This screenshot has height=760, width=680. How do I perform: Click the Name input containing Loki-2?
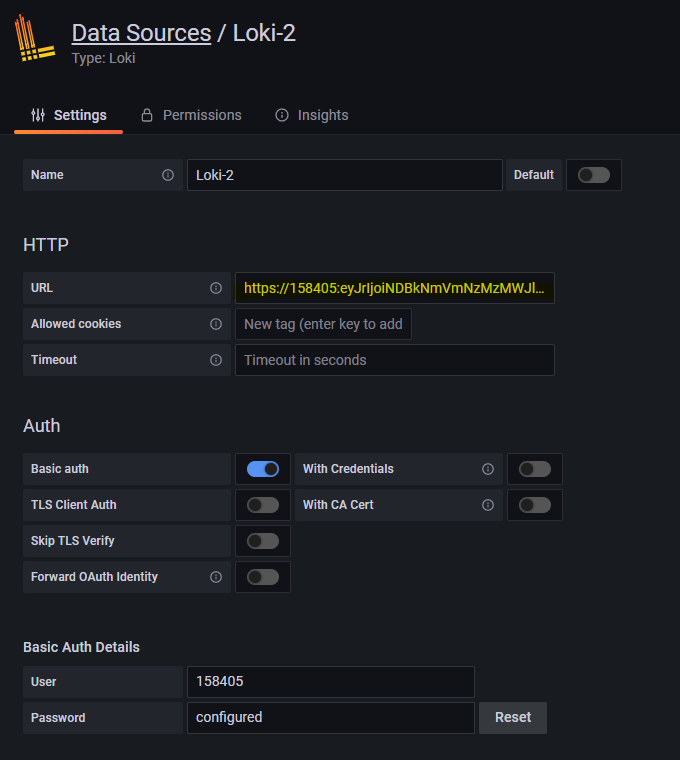[345, 175]
